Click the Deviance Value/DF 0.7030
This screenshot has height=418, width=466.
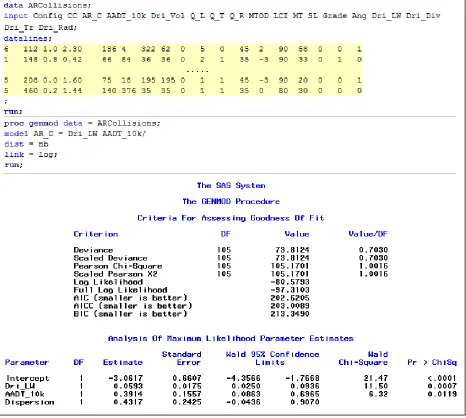373,250
